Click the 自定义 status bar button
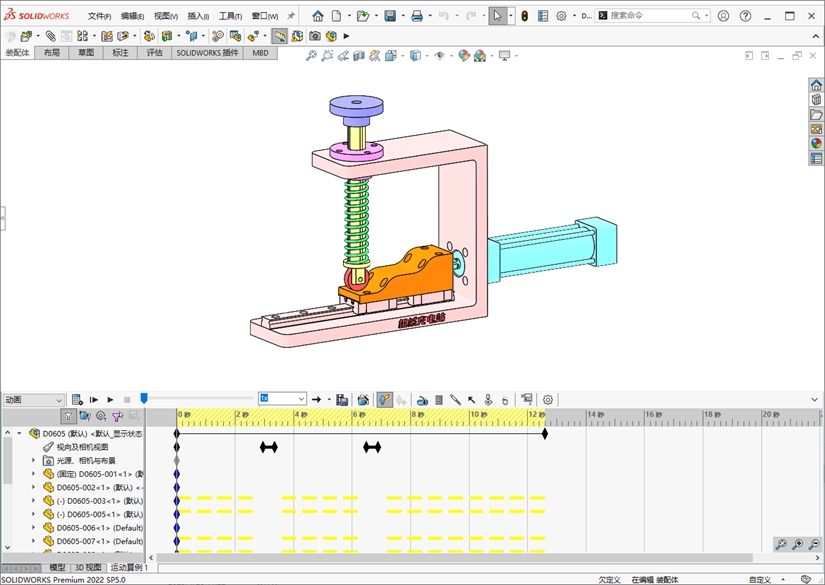825x585 pixels. pos(760,579)
